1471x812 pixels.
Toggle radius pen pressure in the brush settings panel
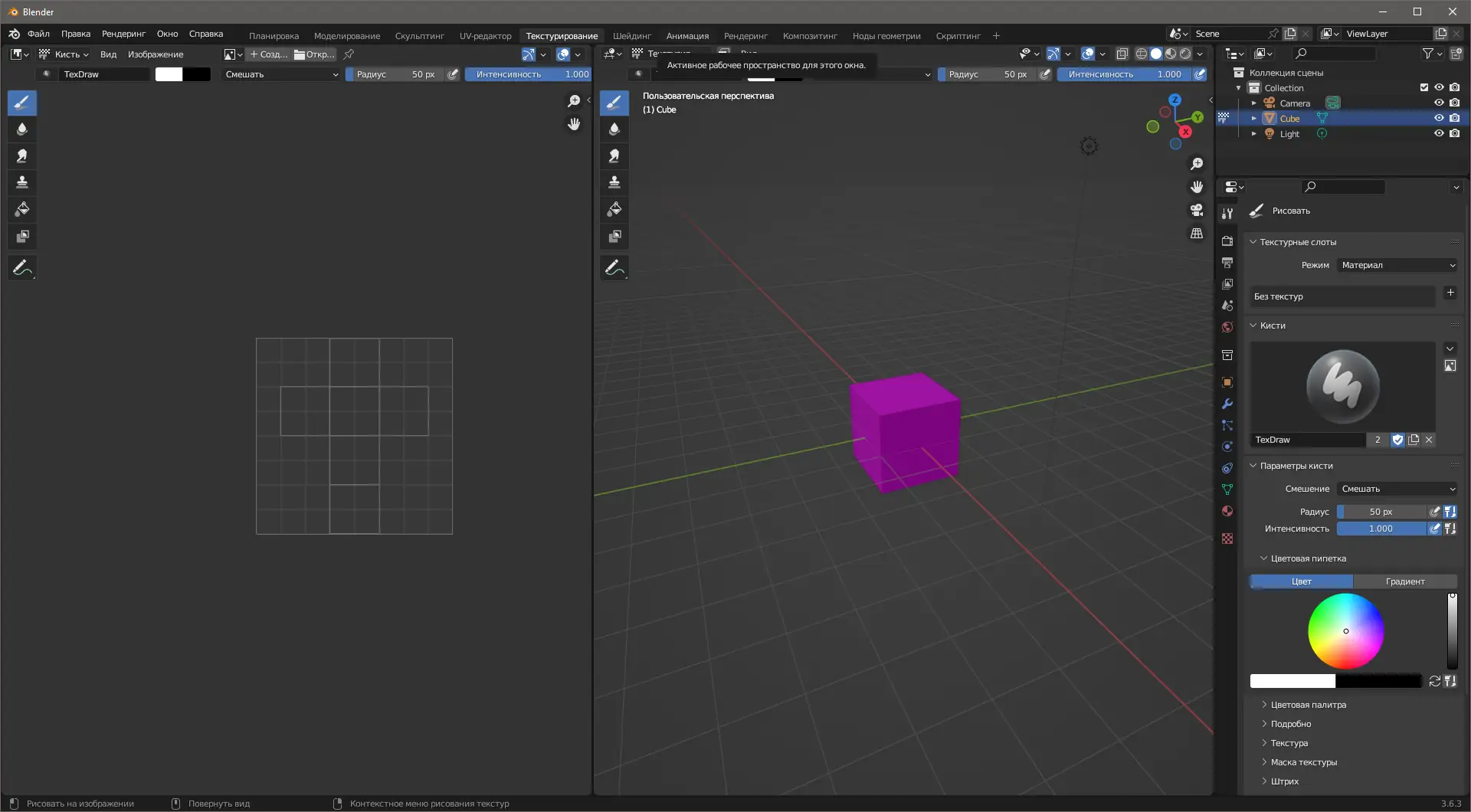[x=1435, y=512]
